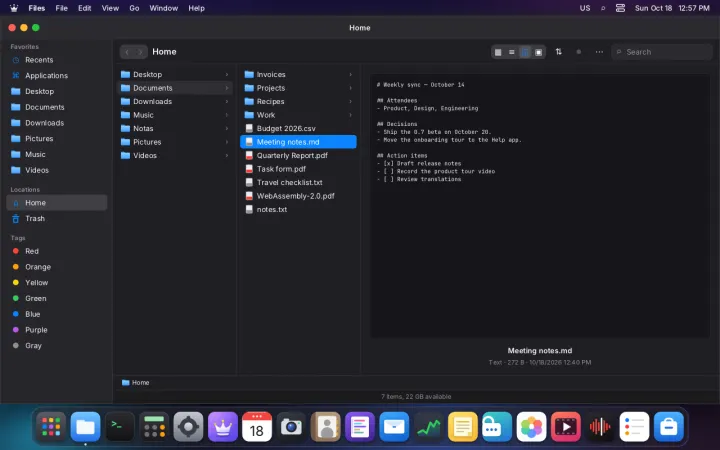Select the Work folder
This screenshot has height=450, width=720.
[x=298, y=115]
